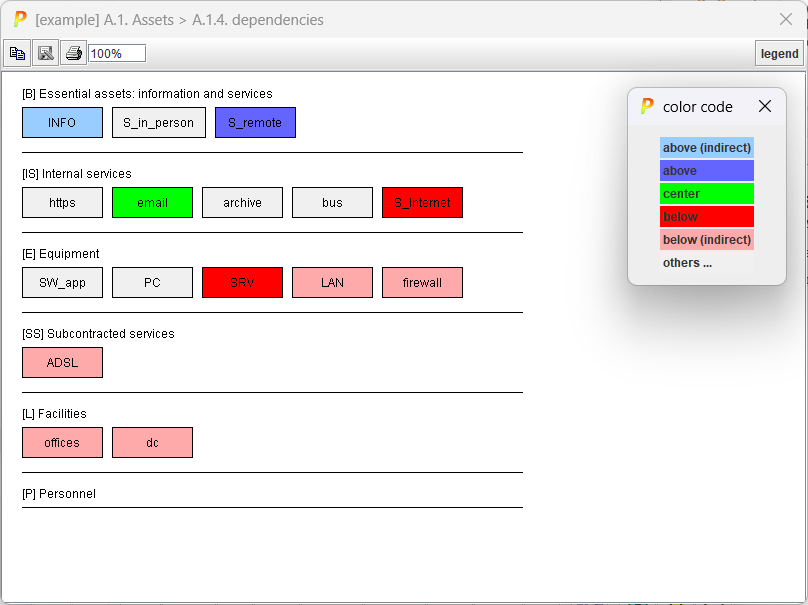Screen dimensions: 808x605
Task: Click the printer icon in toolbar
Action: coord(74,53)
